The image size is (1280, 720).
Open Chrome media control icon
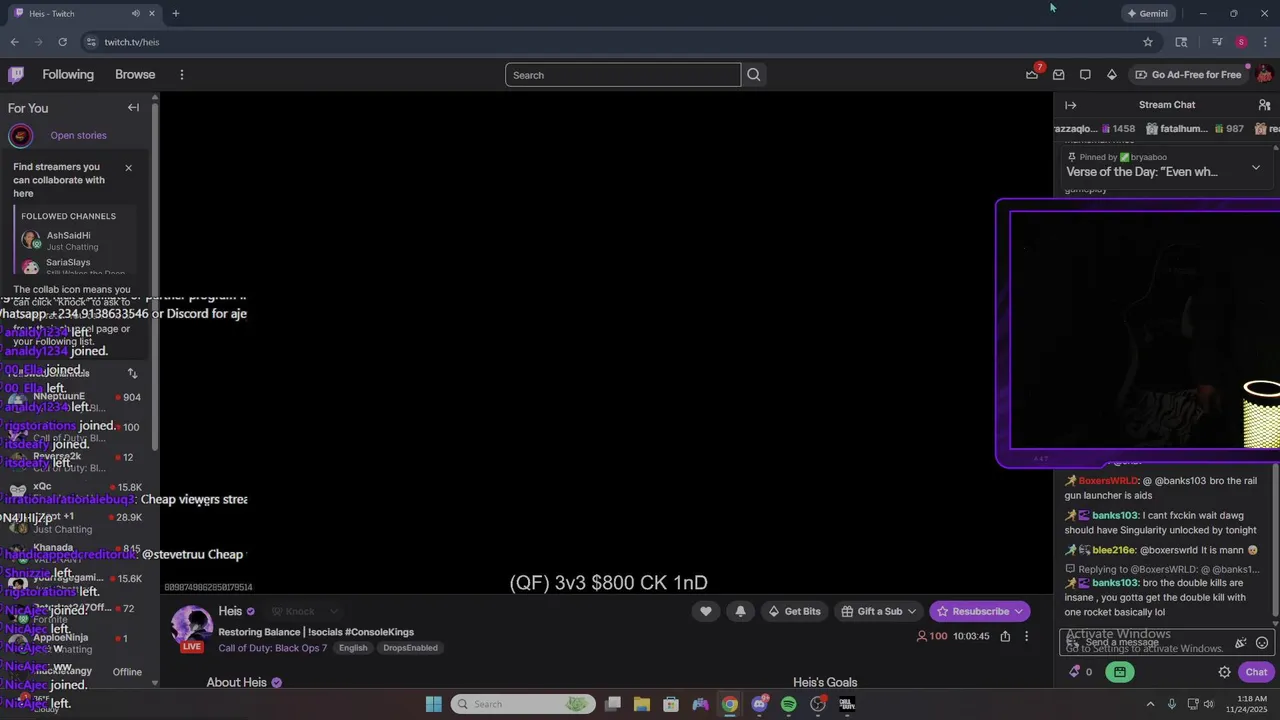tap(1217, 42)
